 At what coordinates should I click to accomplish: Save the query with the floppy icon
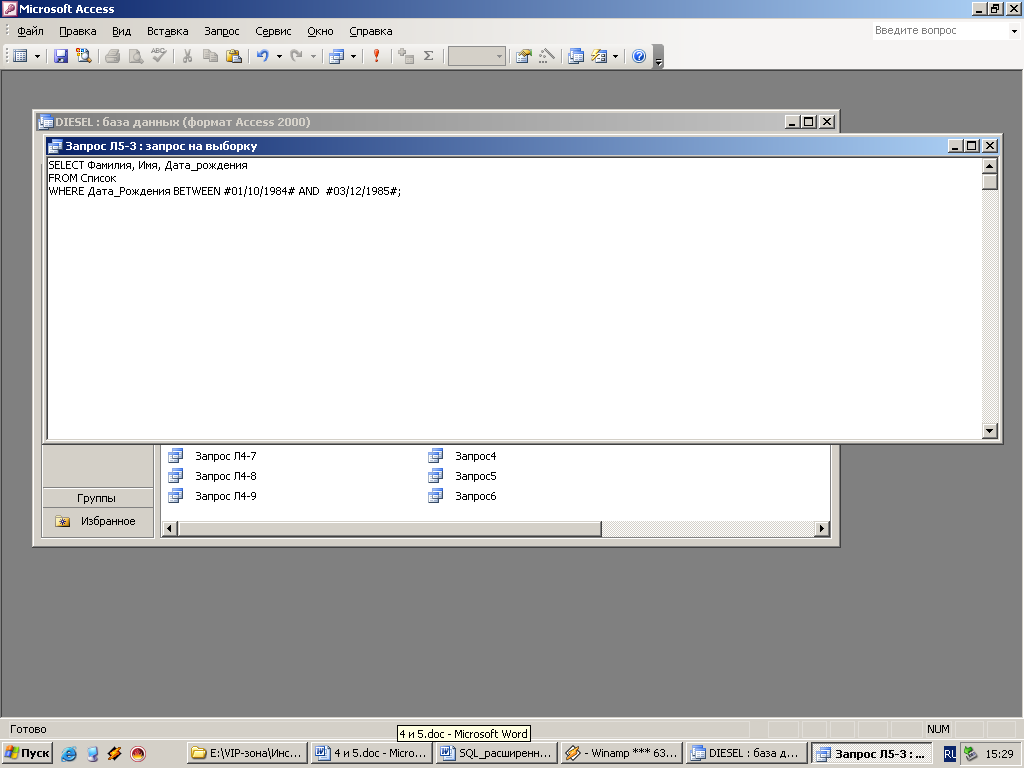coord(61,56)
